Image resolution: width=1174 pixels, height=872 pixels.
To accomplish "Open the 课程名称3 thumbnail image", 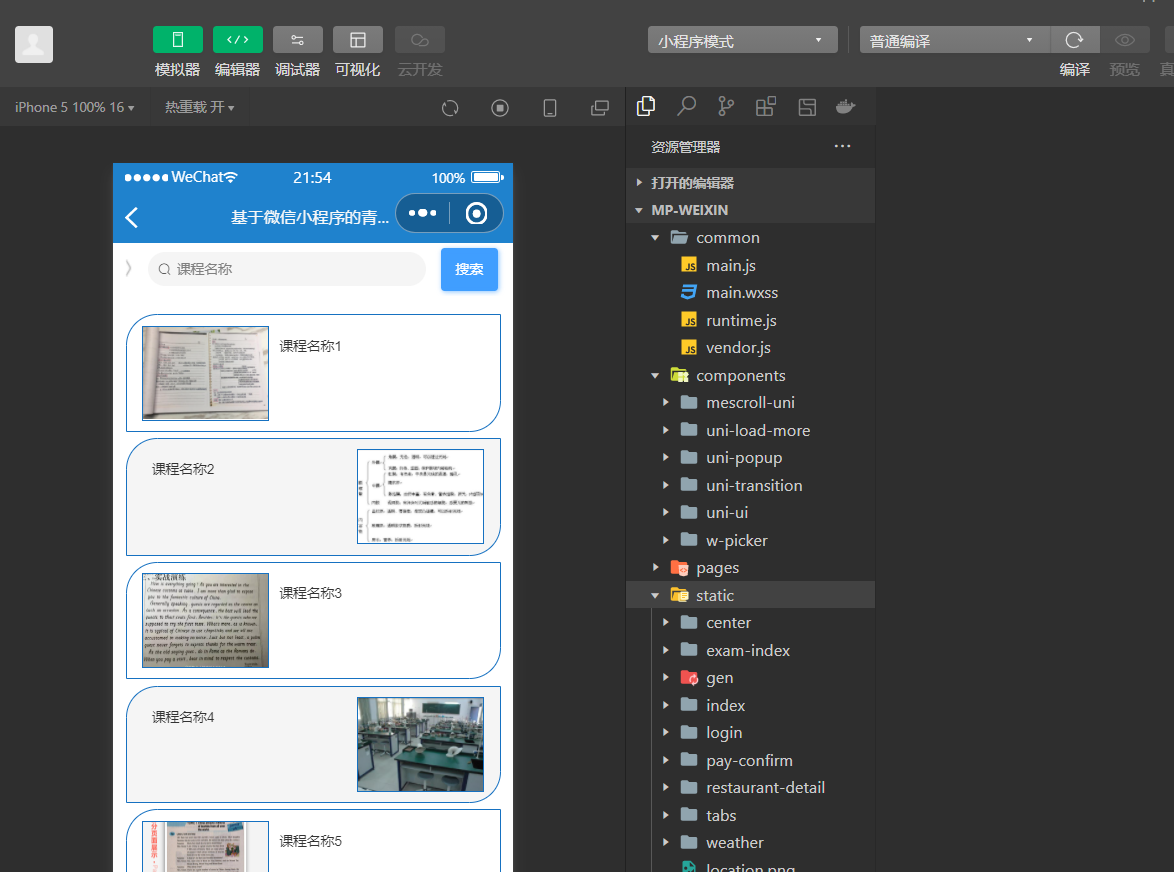I will 205,621.
